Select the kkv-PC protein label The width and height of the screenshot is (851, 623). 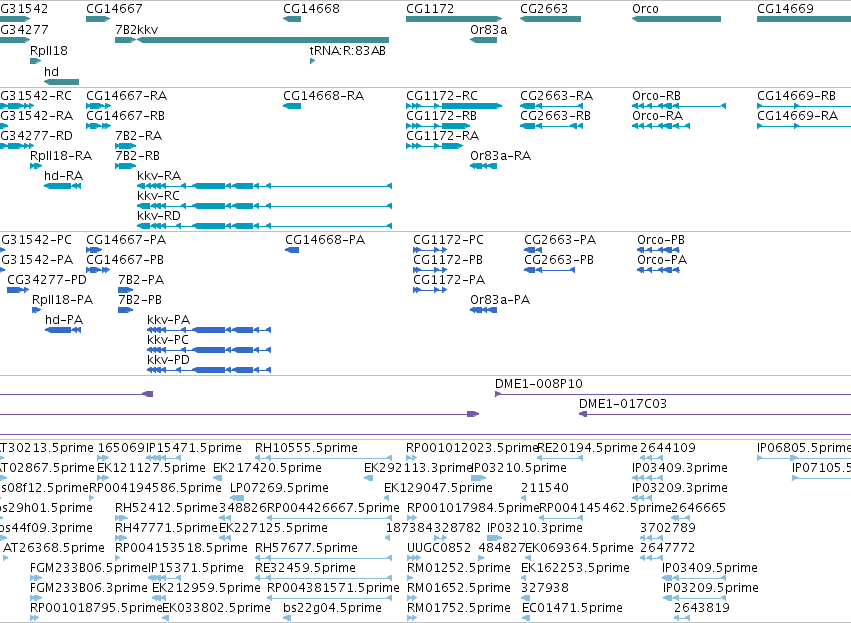point(168,340)
